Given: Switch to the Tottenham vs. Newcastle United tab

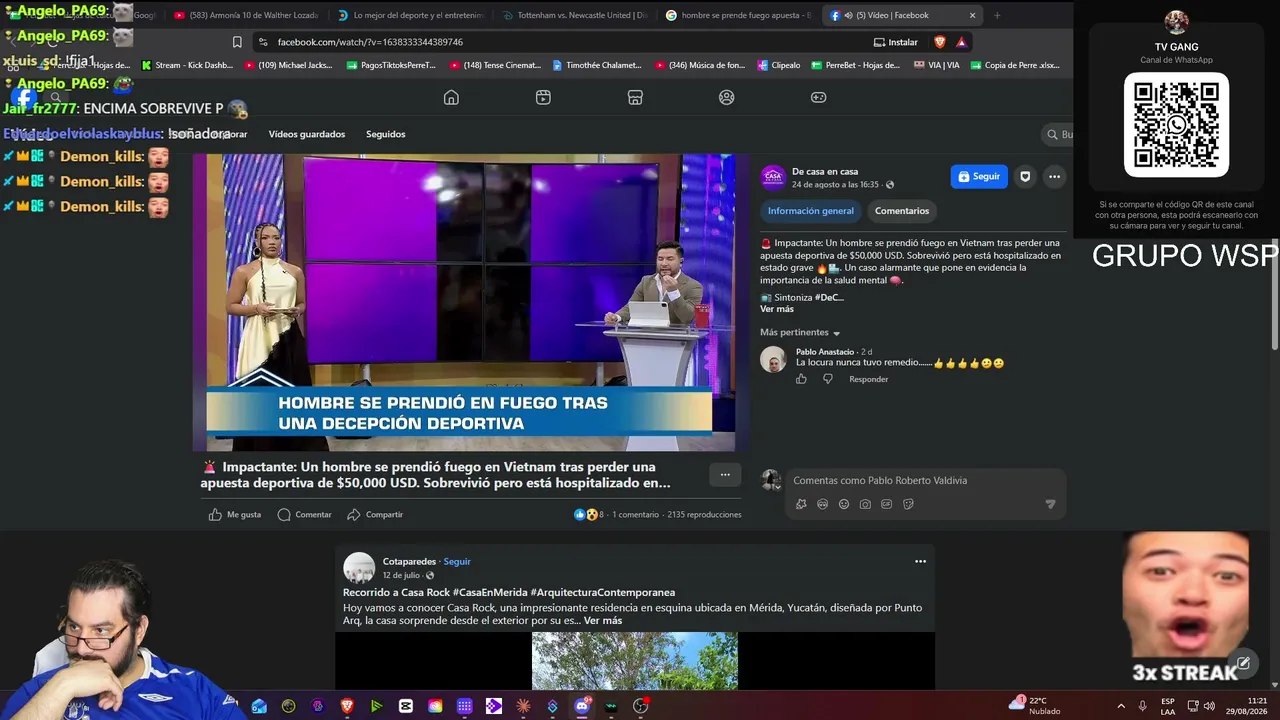Looking at the screenshot, I should pyautogui.click(x=575, y=15).
